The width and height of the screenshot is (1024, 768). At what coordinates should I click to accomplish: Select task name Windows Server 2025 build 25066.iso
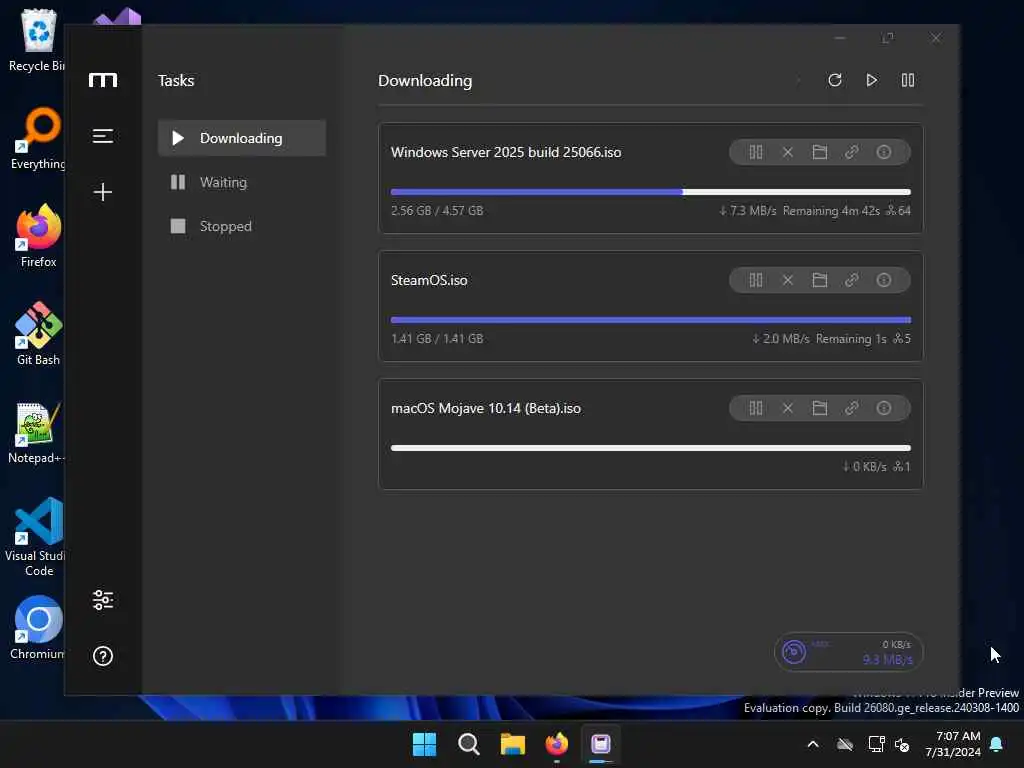point(506,152)
